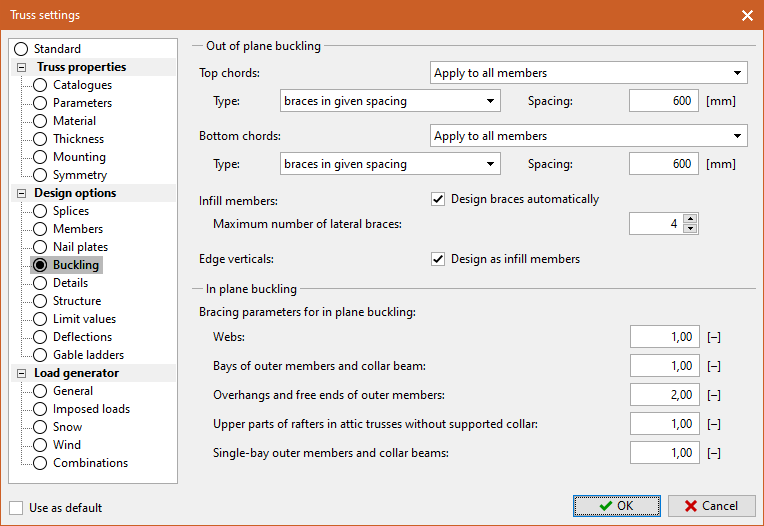Viewport: 764px width, 526px height.
Task: Click the Top chords Spacing input field
Action: pyautogui.click(x=664, y=101)
